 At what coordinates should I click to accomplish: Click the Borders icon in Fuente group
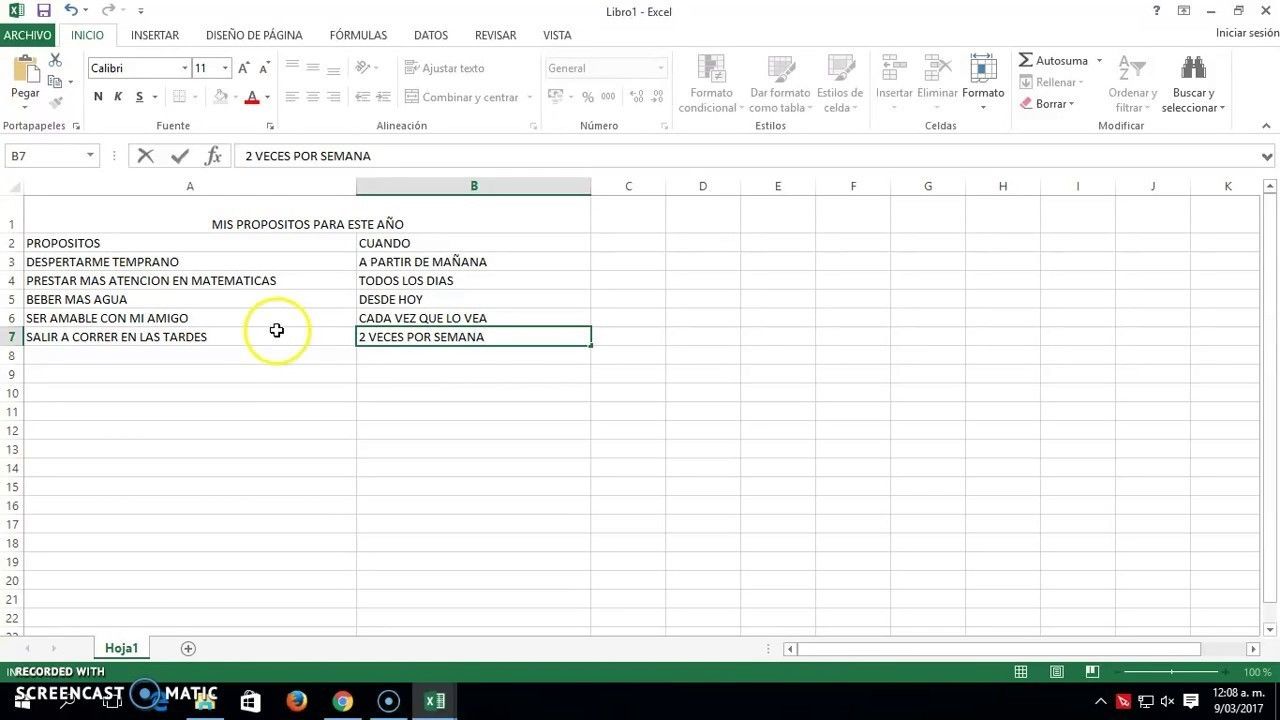tap(179, 97)
